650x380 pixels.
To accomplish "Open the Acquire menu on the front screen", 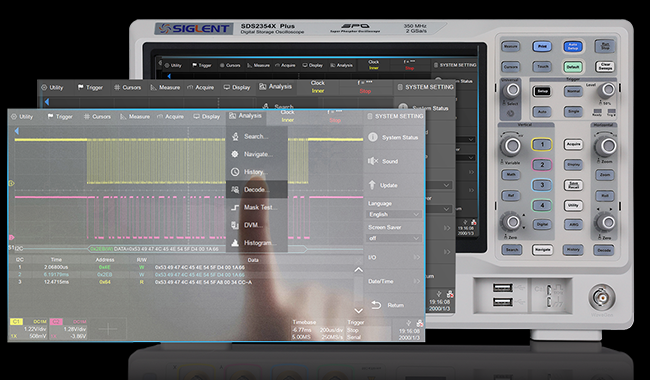I will (170, 117).
